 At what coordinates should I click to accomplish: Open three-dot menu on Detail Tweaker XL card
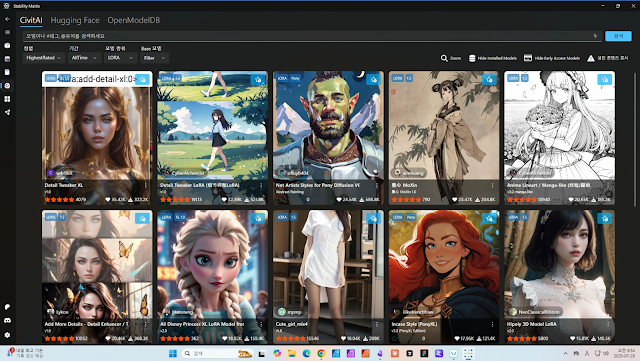coord(146,185)
